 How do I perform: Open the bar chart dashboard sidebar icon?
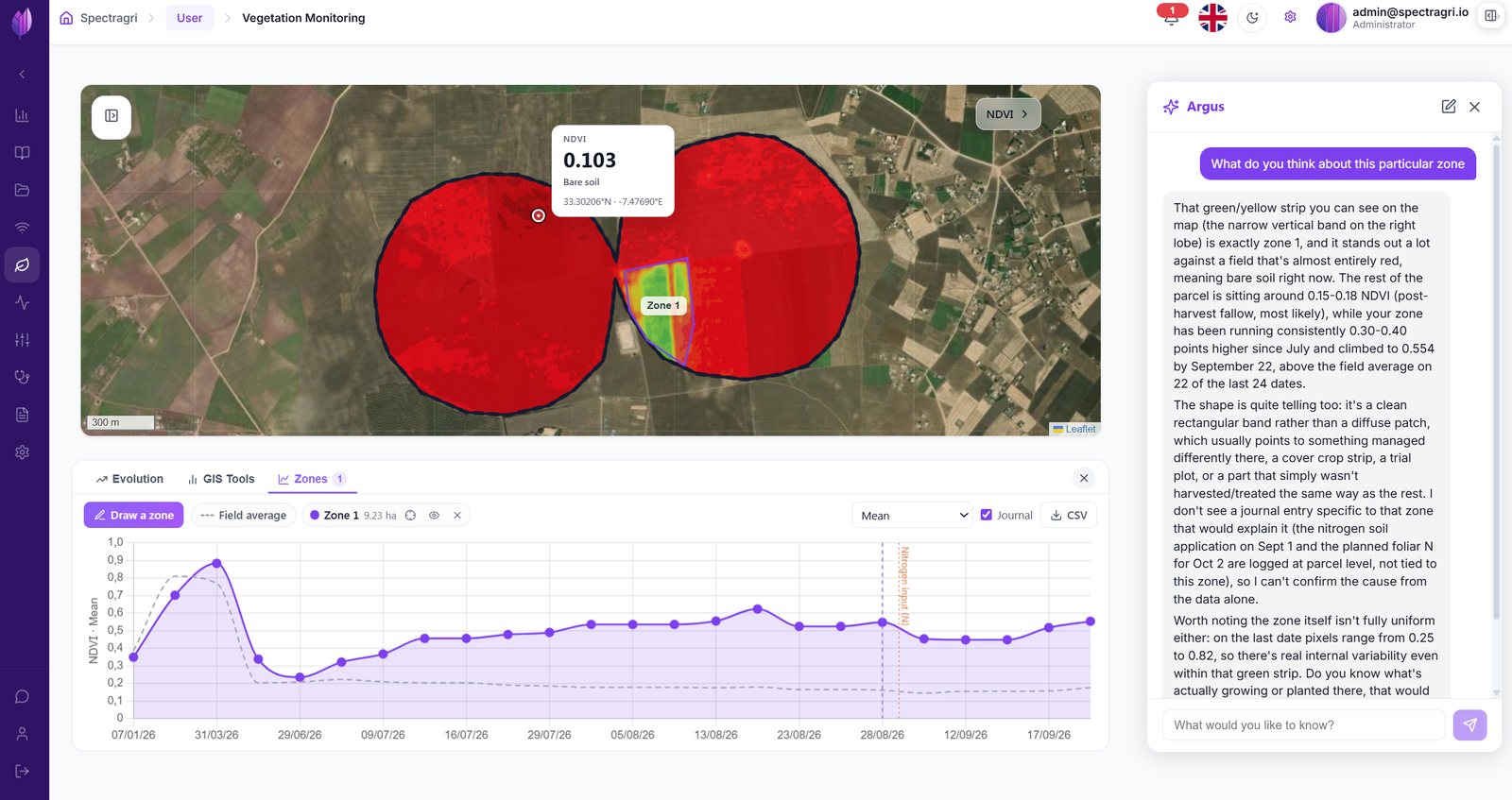[23, 115]
